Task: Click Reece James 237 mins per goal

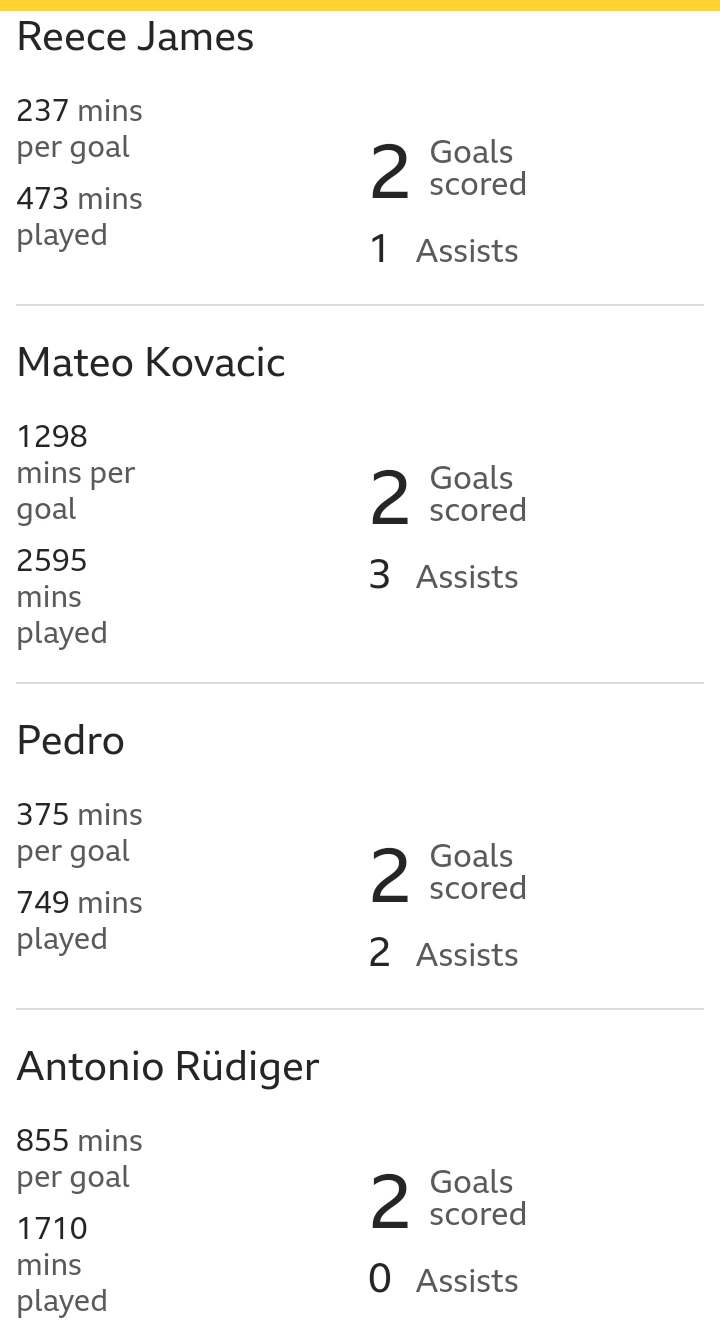Action: coord(80,129)
